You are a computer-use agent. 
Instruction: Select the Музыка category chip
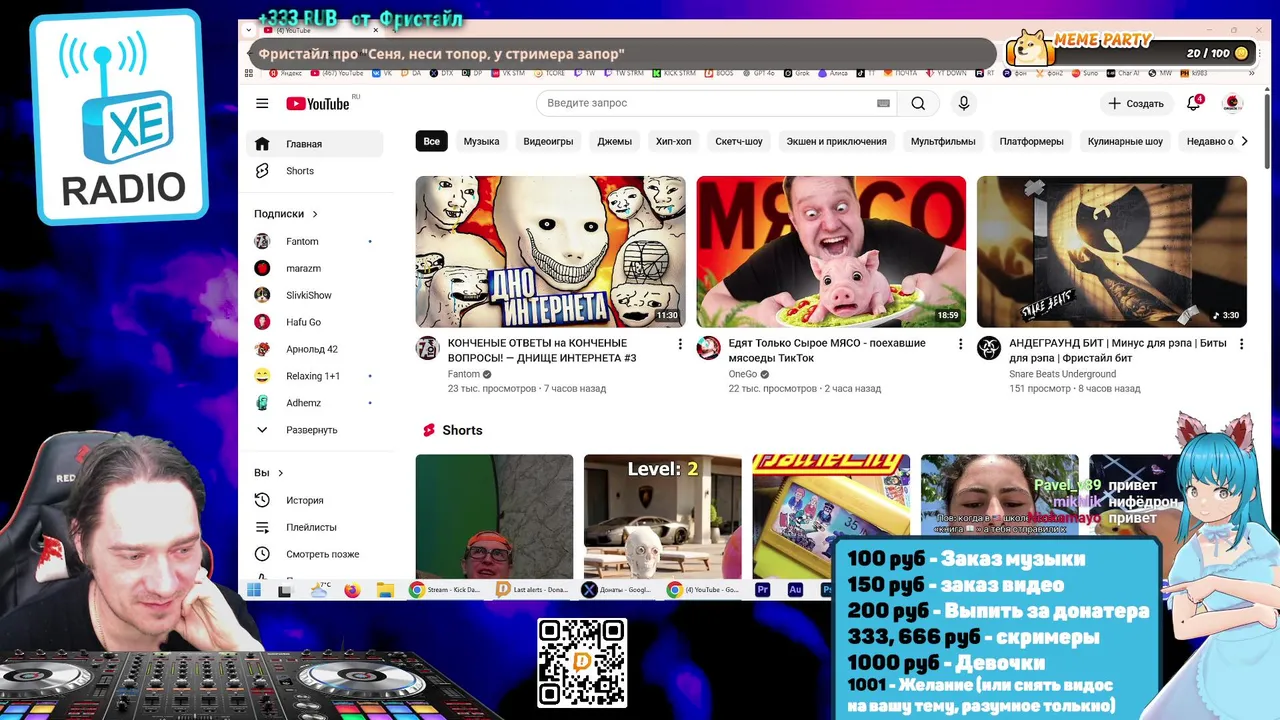click(x=481, y=141)
